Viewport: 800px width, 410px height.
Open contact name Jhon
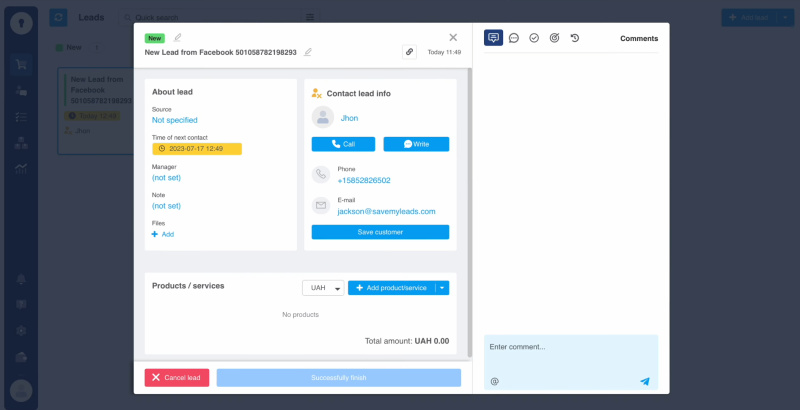pyautogui.click(x=349, y=118)
